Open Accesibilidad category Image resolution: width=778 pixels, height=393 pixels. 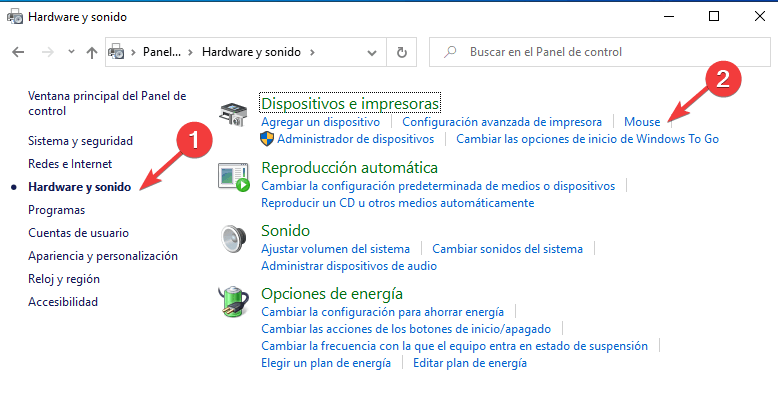coord(63,302)
